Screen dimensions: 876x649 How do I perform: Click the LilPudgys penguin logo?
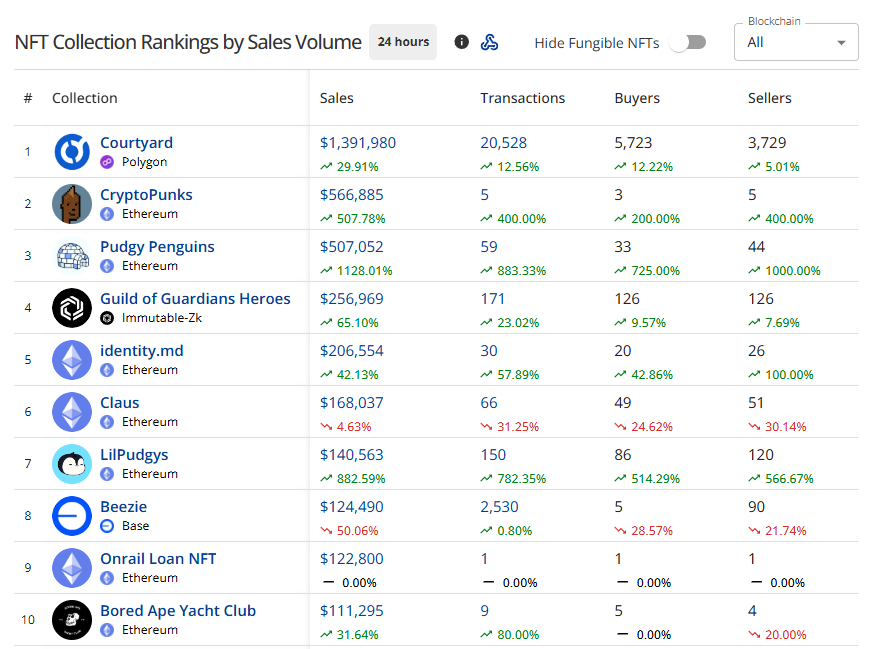72,463
